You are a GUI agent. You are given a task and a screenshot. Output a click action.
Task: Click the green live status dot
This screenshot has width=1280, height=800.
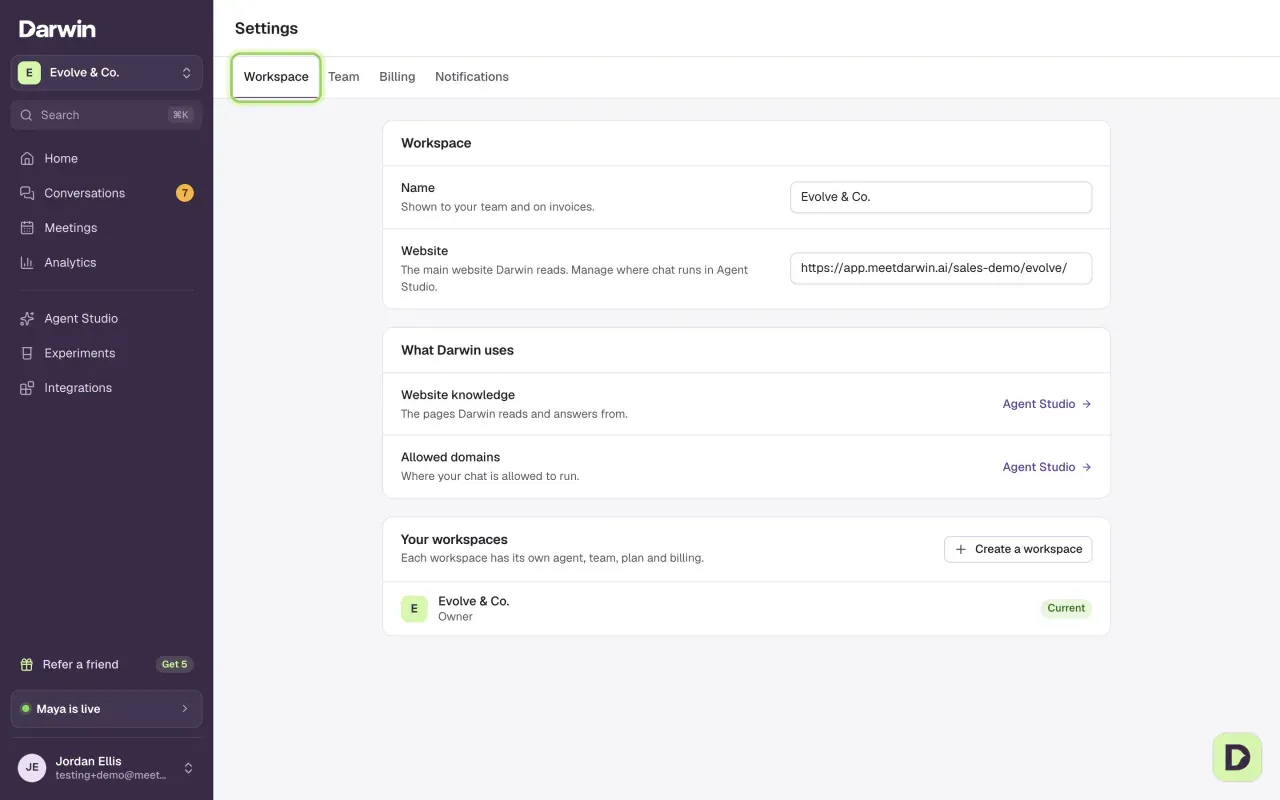tap(26, 709)
